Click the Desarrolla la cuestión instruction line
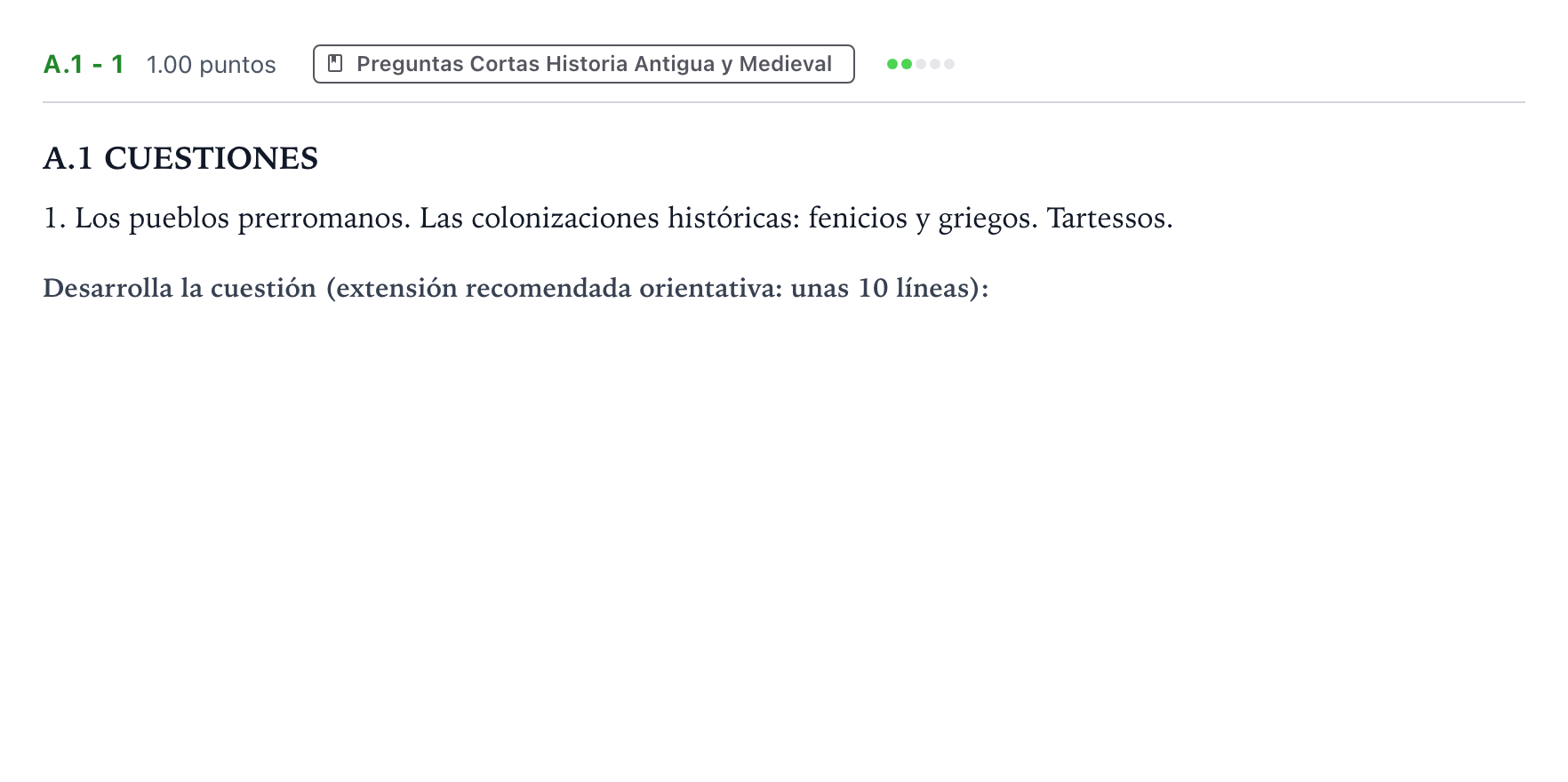The width and height of the screenshot is (1568, 782). (516, 289)
